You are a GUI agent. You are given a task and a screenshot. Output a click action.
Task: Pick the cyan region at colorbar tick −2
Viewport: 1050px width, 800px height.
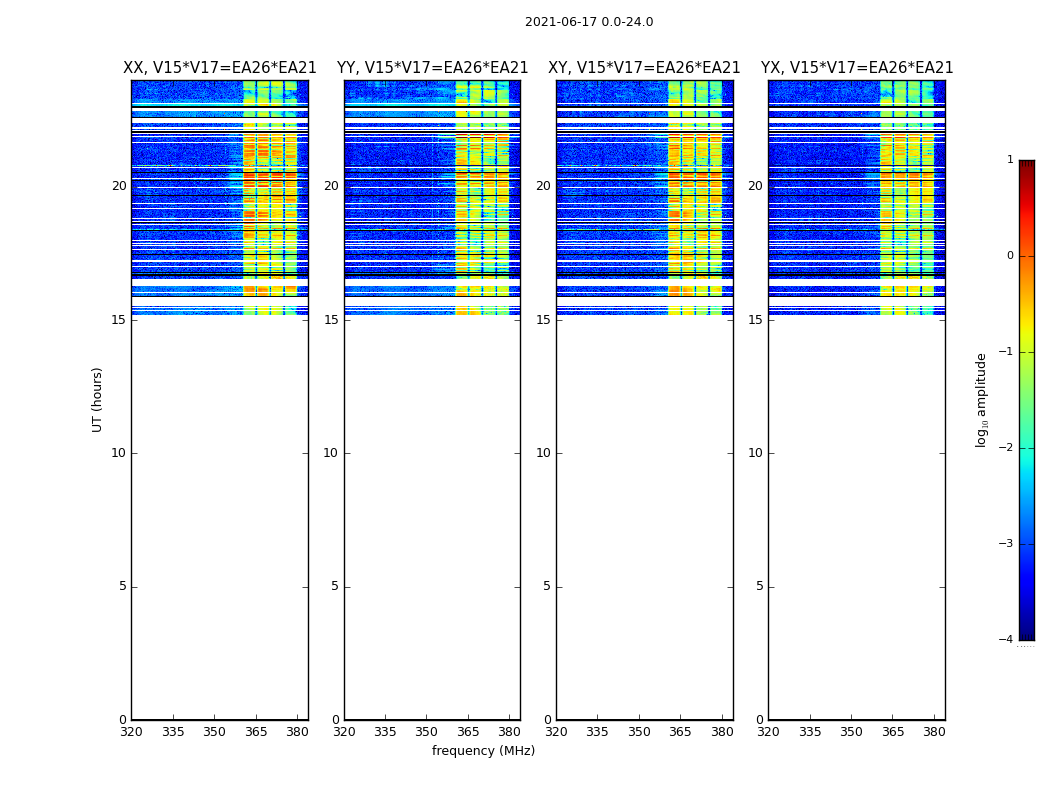[1026, 449]
